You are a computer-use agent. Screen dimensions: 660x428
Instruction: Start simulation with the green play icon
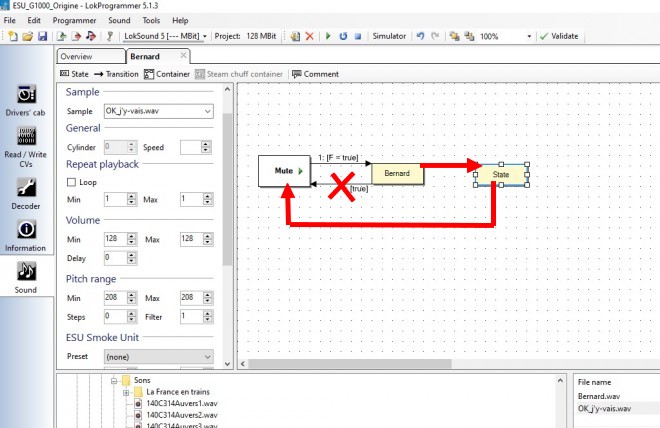[328, 36]
